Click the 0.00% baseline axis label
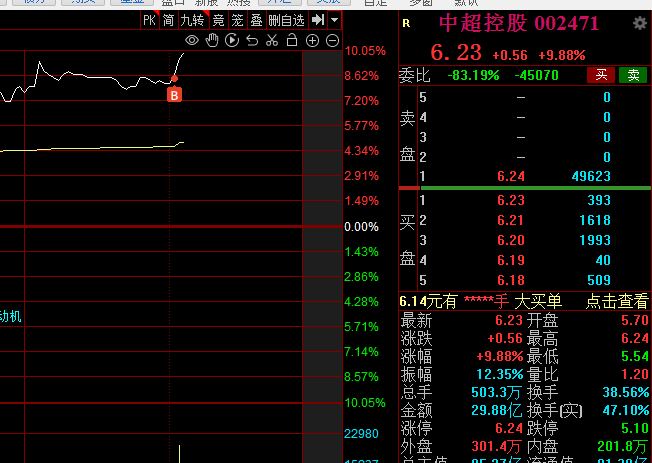The height and width of the screenshot is (463, 652). click(361, 227)
